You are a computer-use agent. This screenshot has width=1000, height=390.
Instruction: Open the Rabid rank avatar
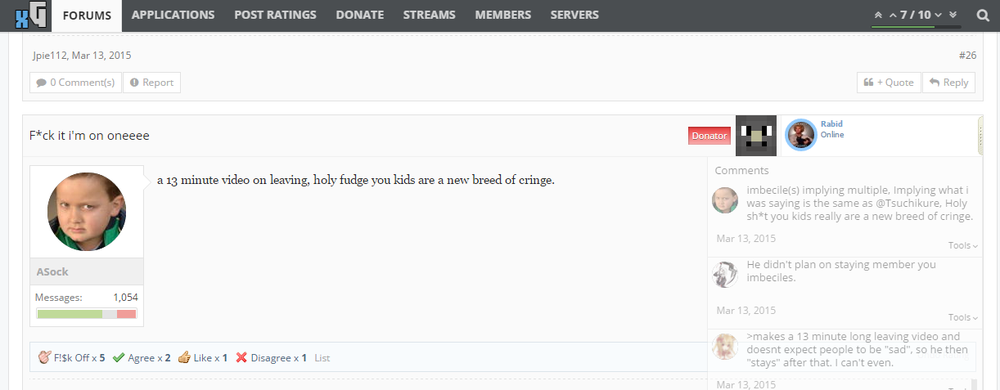800,134
